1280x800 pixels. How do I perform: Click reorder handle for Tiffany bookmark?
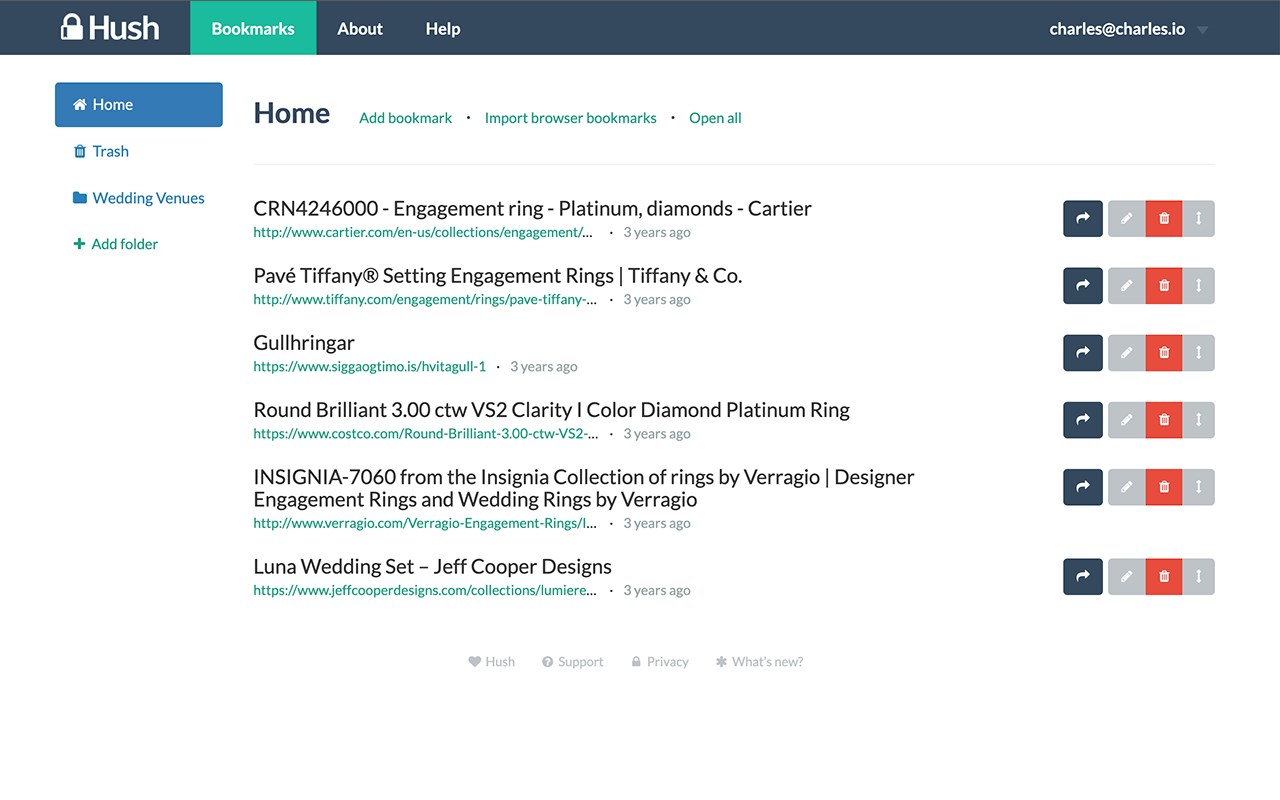tap(1198, 285)
